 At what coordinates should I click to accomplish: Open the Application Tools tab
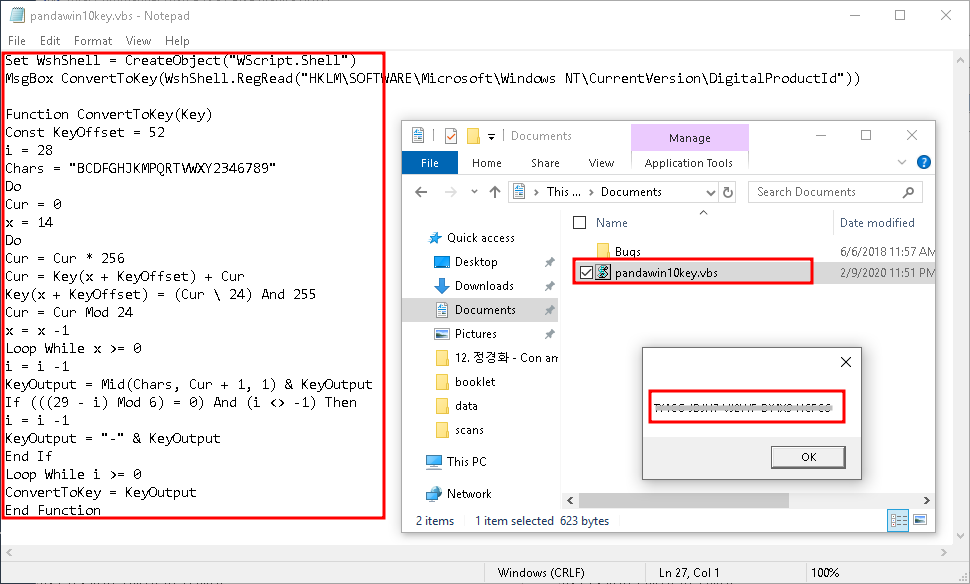coord(689,163)
